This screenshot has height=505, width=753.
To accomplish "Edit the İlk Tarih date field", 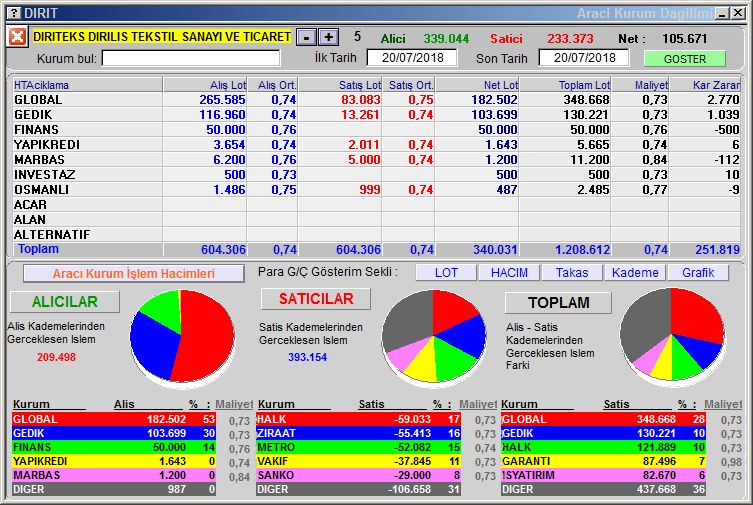I will 412,58.
